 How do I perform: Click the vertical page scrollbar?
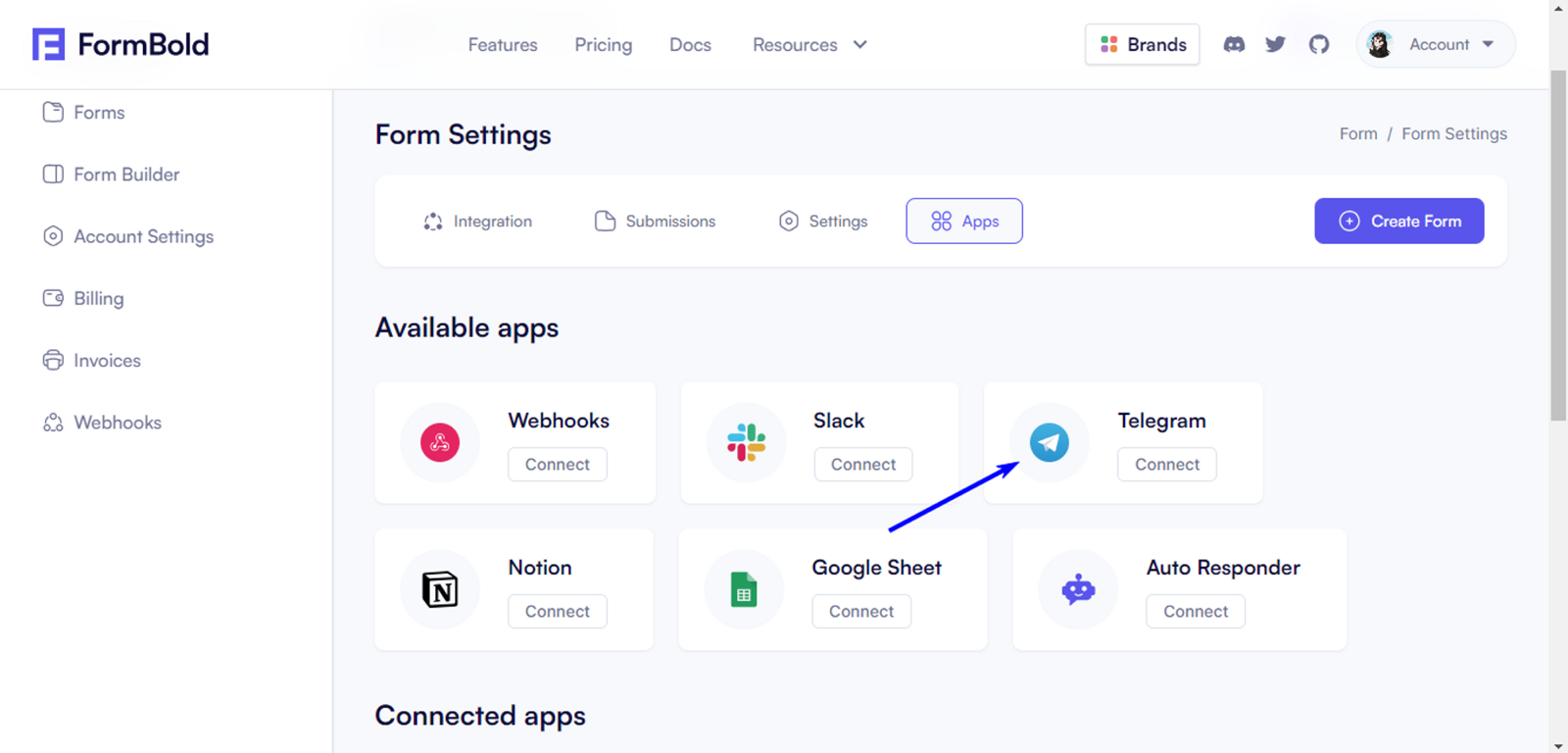(x=1558, y=245)
